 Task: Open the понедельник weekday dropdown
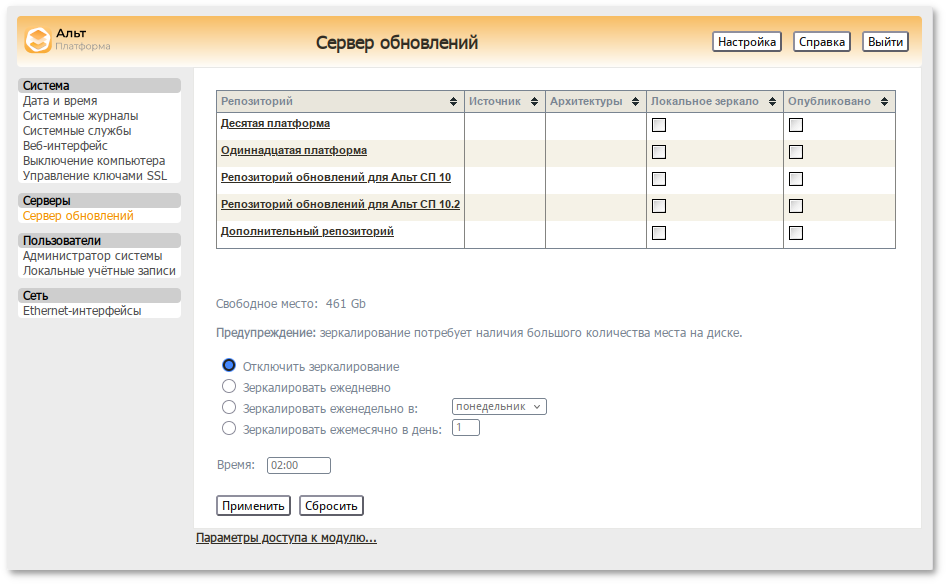(498, 407)
